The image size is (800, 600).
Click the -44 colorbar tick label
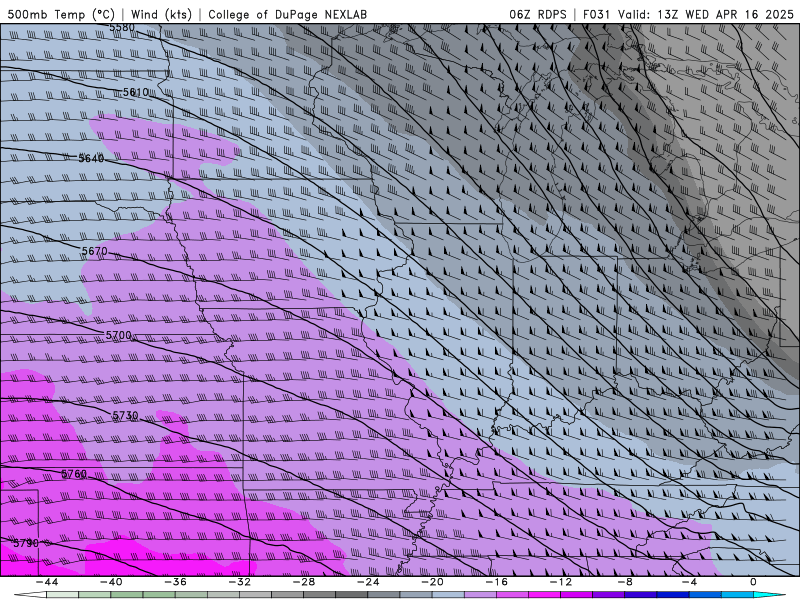pyautogui.click(x=46, y=582)
